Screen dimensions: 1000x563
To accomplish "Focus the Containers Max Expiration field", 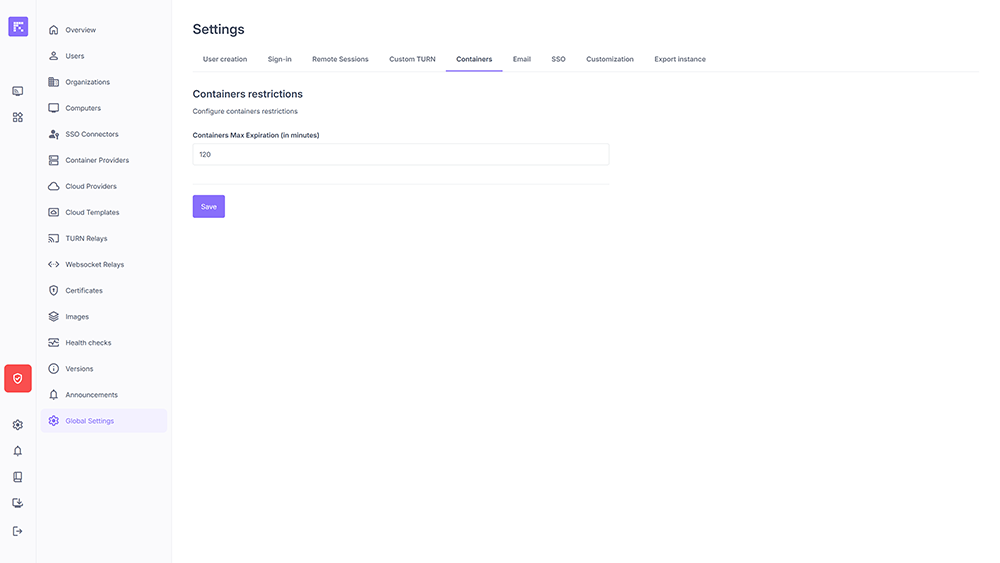I will (x=400, y=154).
